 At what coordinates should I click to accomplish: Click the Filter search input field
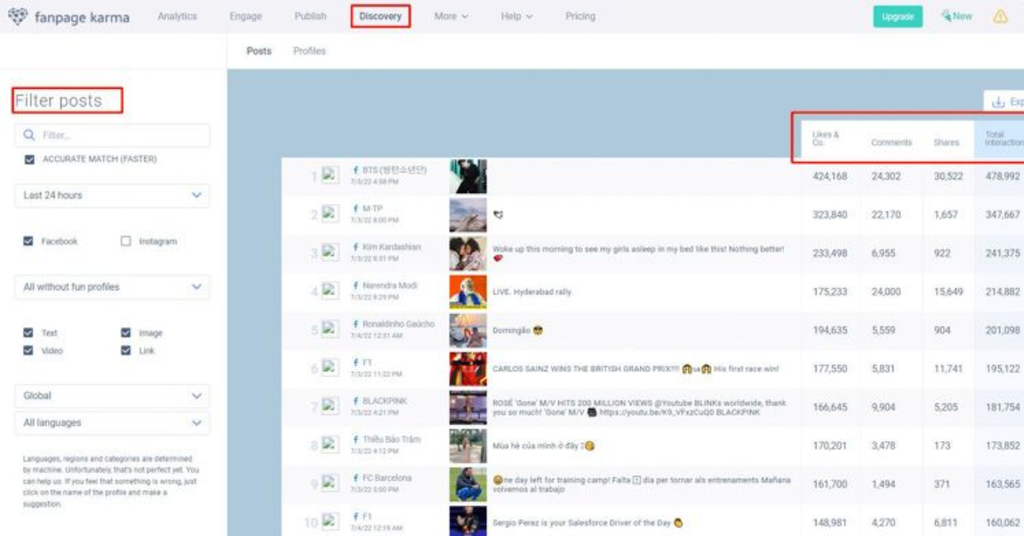pos(112,135)
